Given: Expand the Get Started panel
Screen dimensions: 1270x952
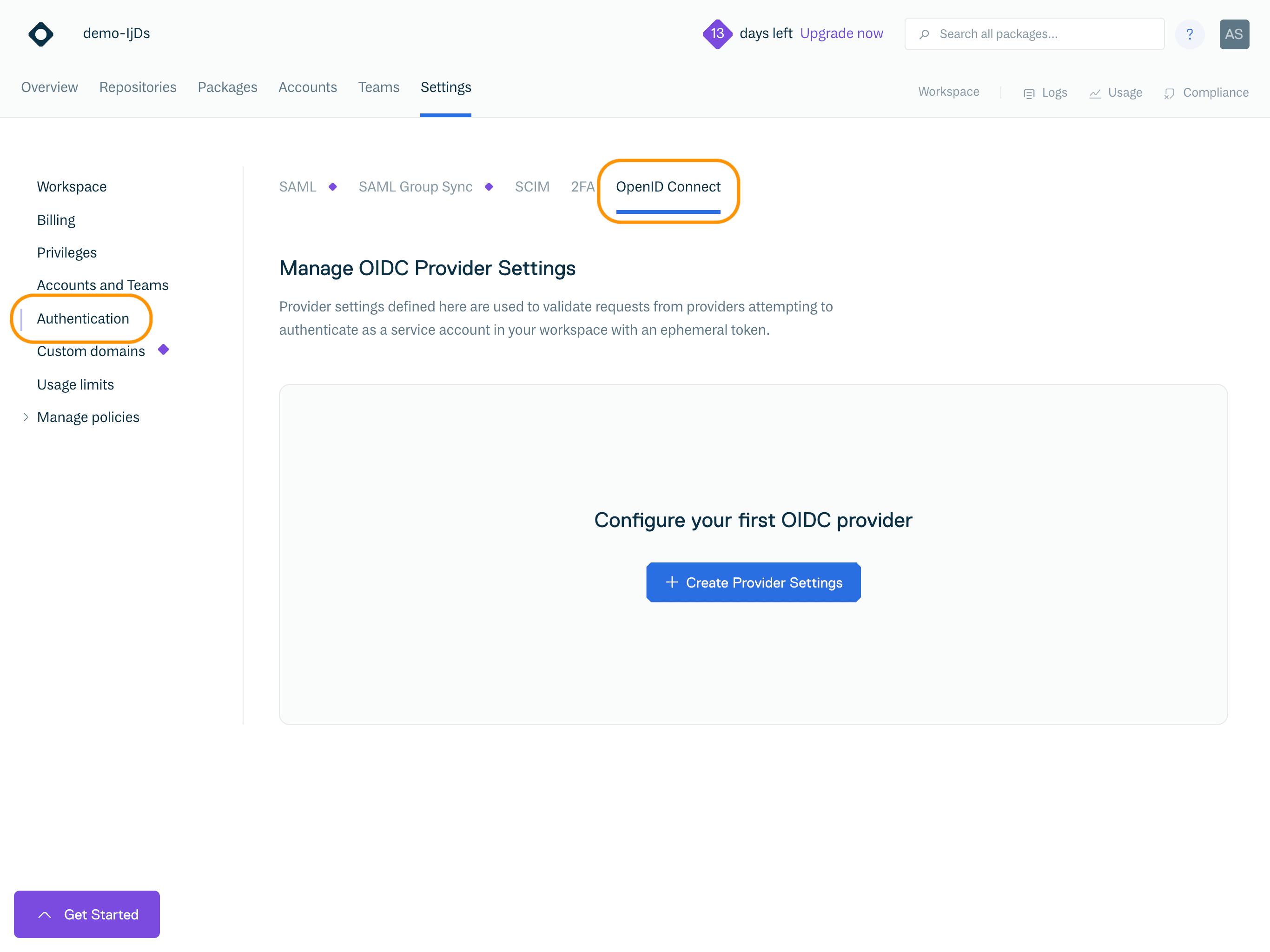Looking at the screenshot, I should [x=86, y=914].
